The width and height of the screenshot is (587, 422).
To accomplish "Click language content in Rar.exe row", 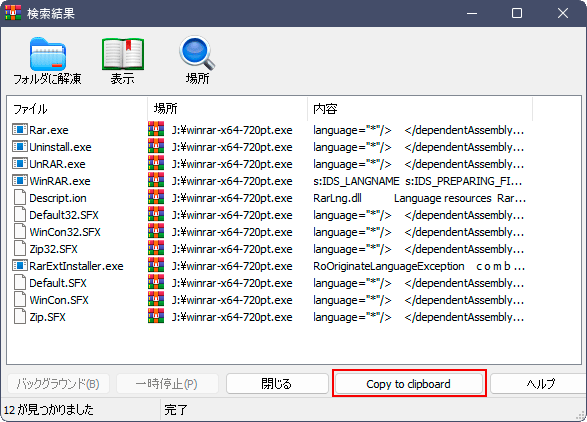I will (x=419, y=130).
